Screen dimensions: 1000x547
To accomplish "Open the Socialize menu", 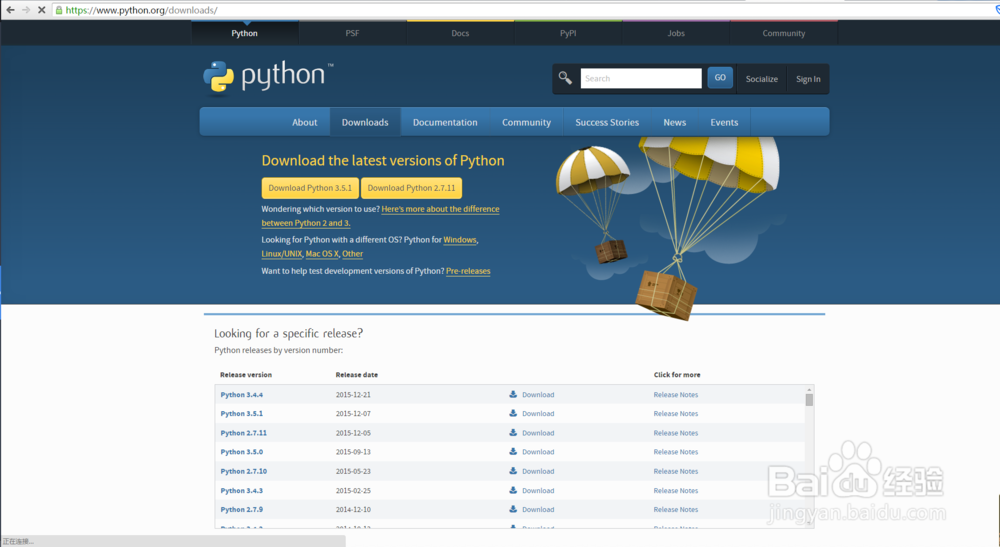I will click(761, 79).
